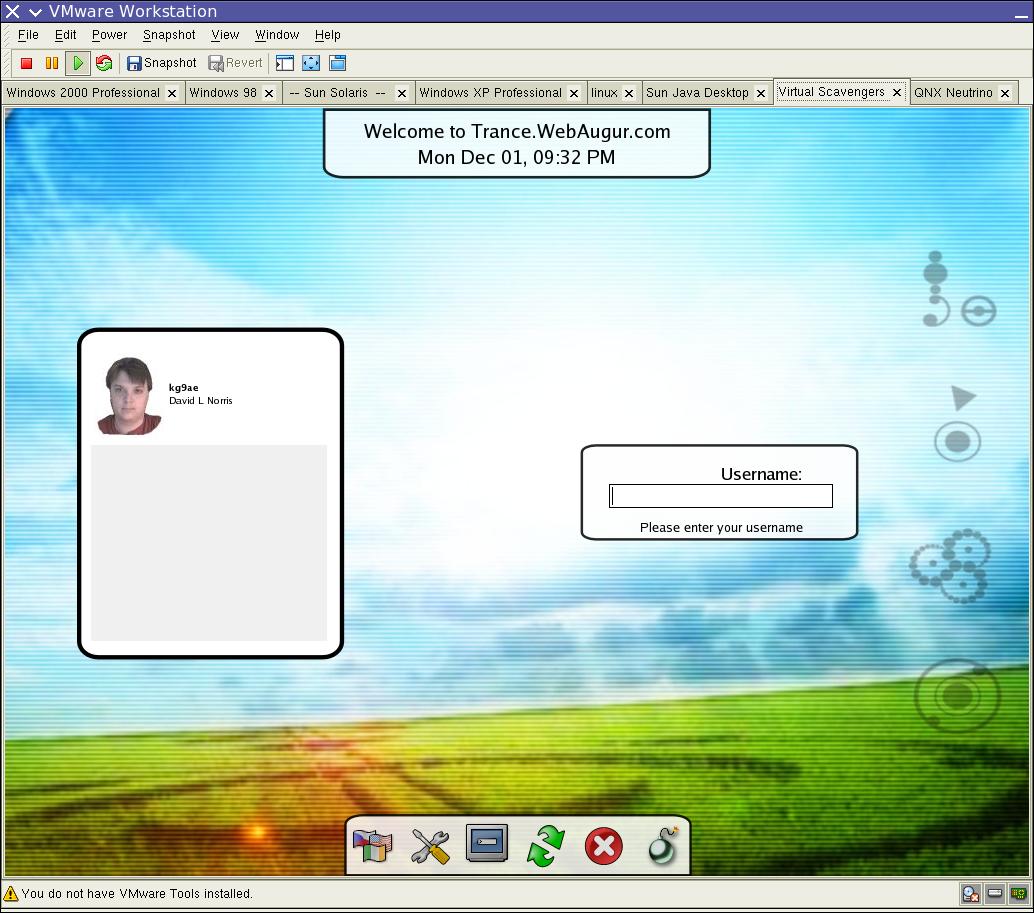Close the Sun Solaris tab

click(x=402, y=94)
